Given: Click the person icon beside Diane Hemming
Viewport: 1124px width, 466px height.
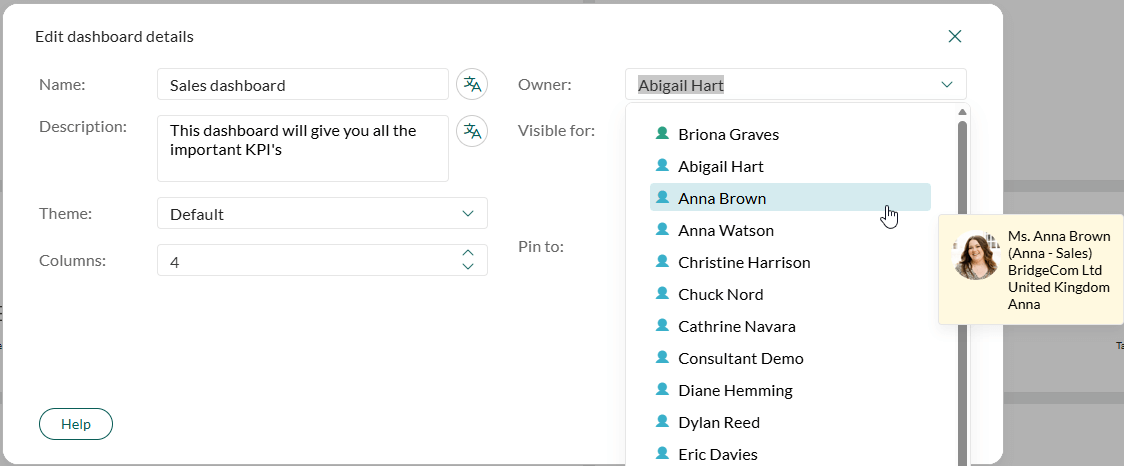Looking at the screenshot, I should click(662, 389).
